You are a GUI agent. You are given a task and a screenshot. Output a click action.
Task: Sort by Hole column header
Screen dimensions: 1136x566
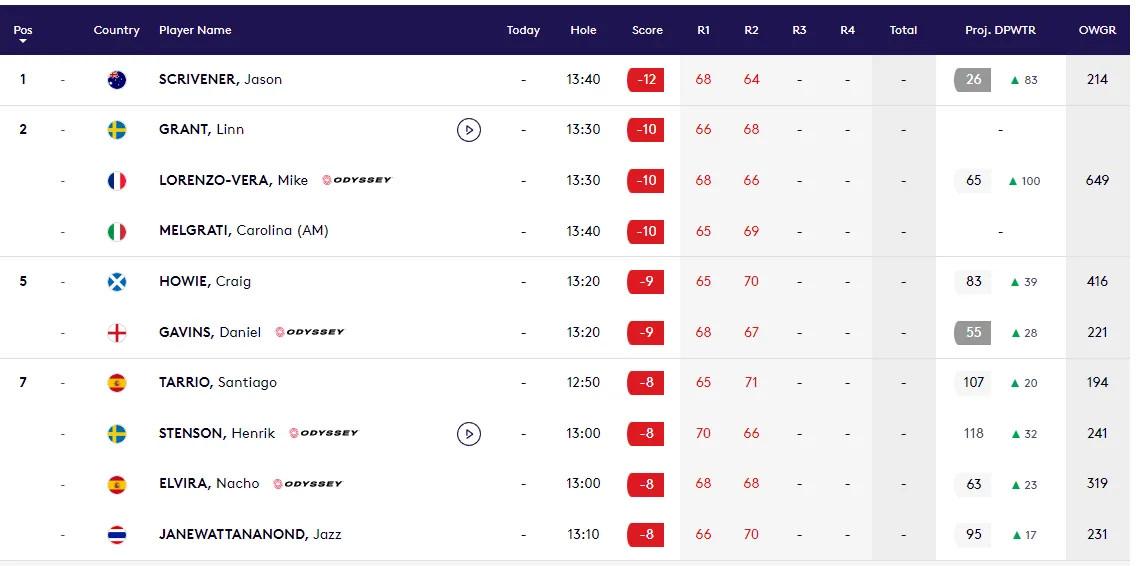click(x=583, y=30)
